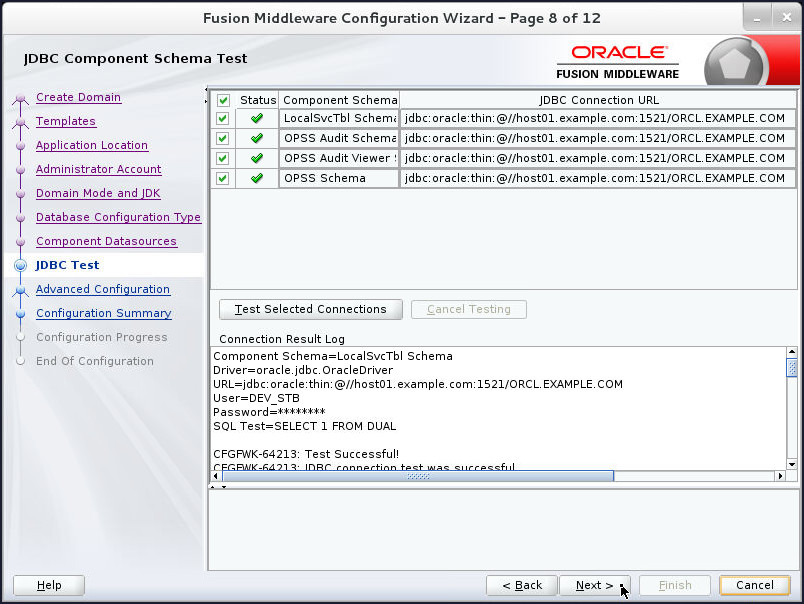804x604 pixels.
Task: Toggle the select-all checkbox in the table header
Action: point(222,100)
